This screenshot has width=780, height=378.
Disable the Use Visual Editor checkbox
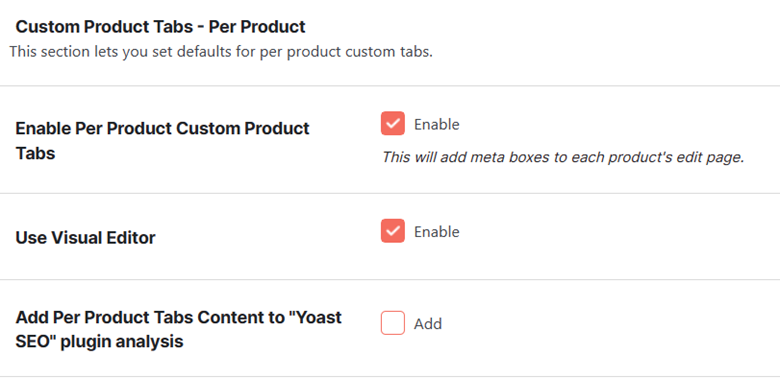click(392, 231)
